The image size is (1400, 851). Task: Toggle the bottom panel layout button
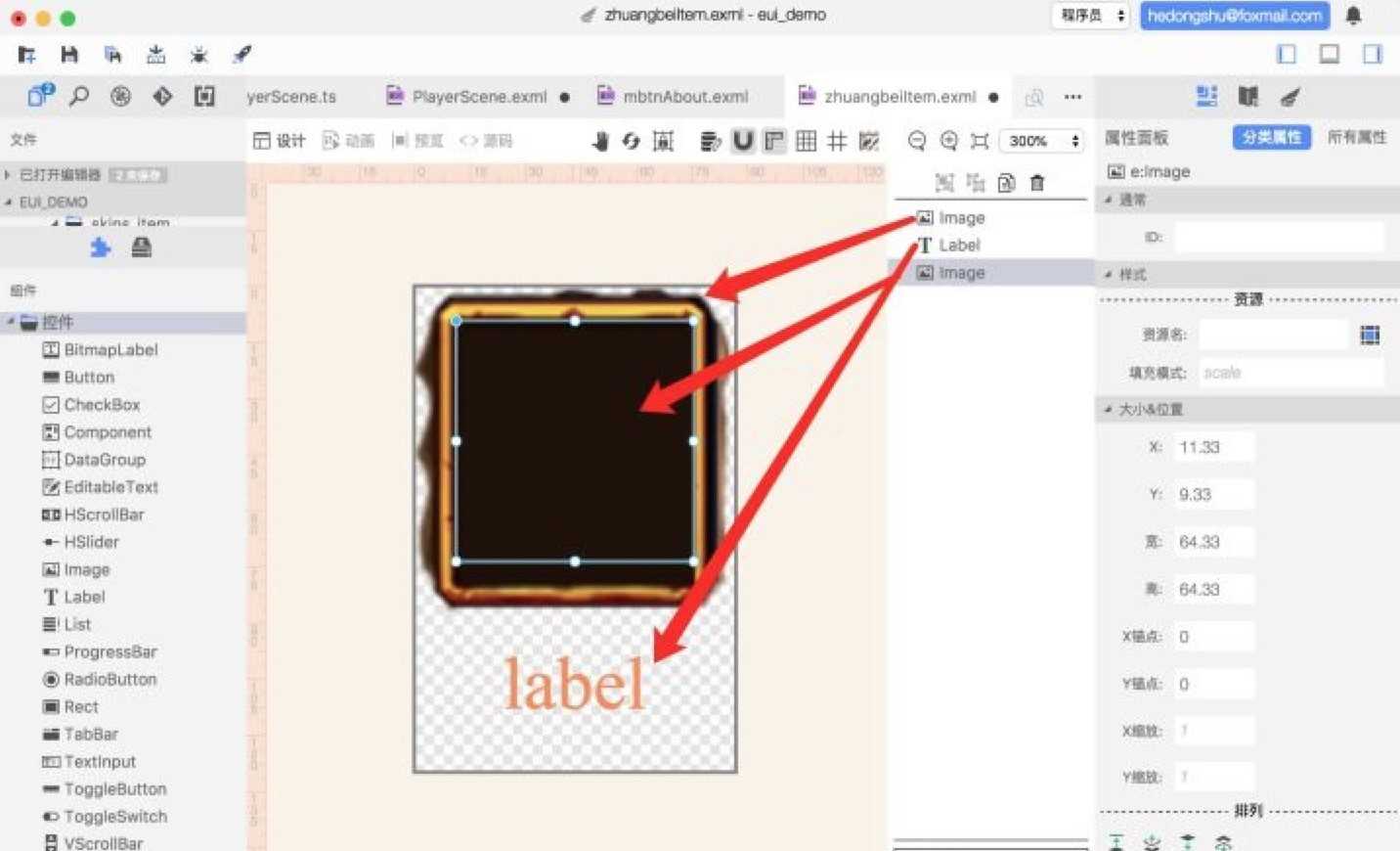click(1330, 54)
